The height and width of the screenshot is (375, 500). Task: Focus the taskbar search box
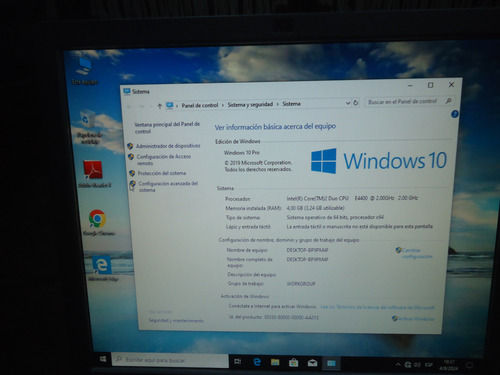[170, 360]
